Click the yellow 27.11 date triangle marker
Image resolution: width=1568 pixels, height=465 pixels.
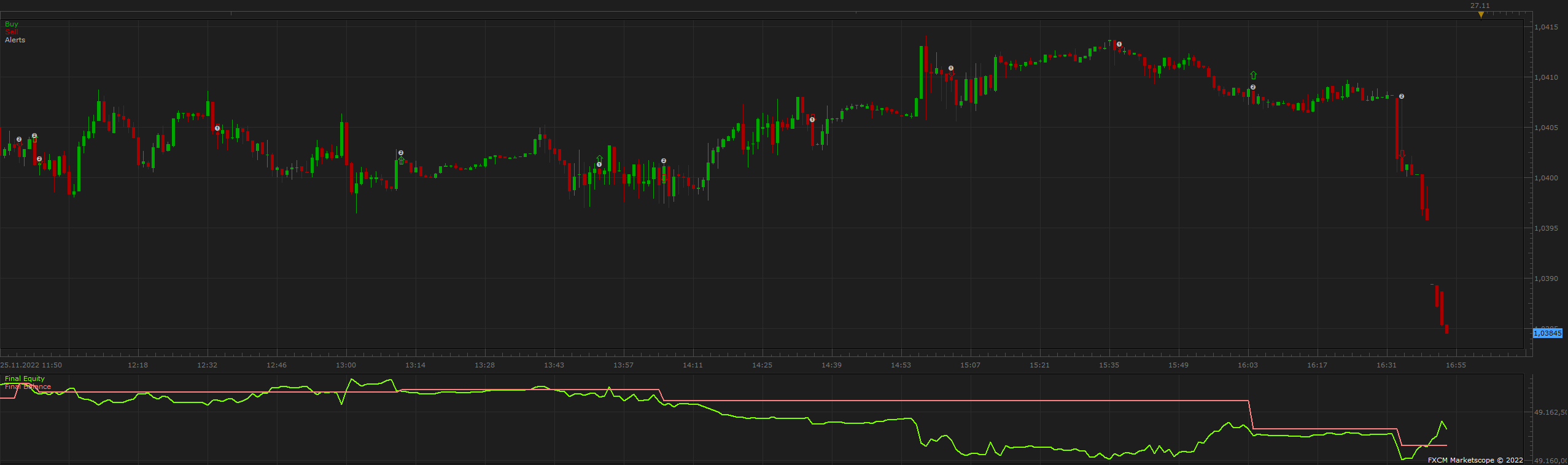1481,15
